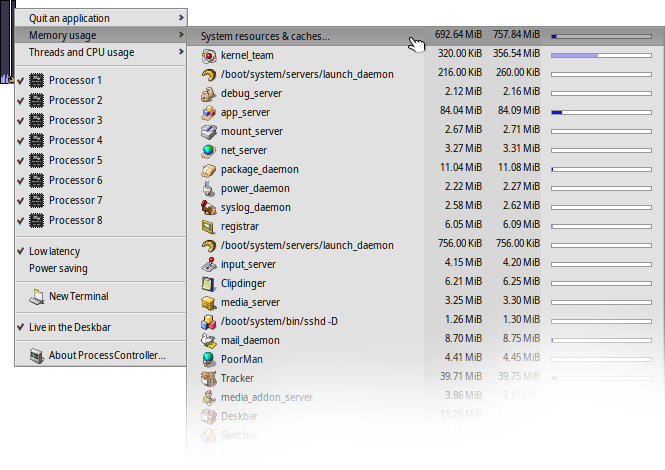Click the 757.84 MiB value
Image resolution: width=665 pixels, height=470 pixels.
(516, 34)
